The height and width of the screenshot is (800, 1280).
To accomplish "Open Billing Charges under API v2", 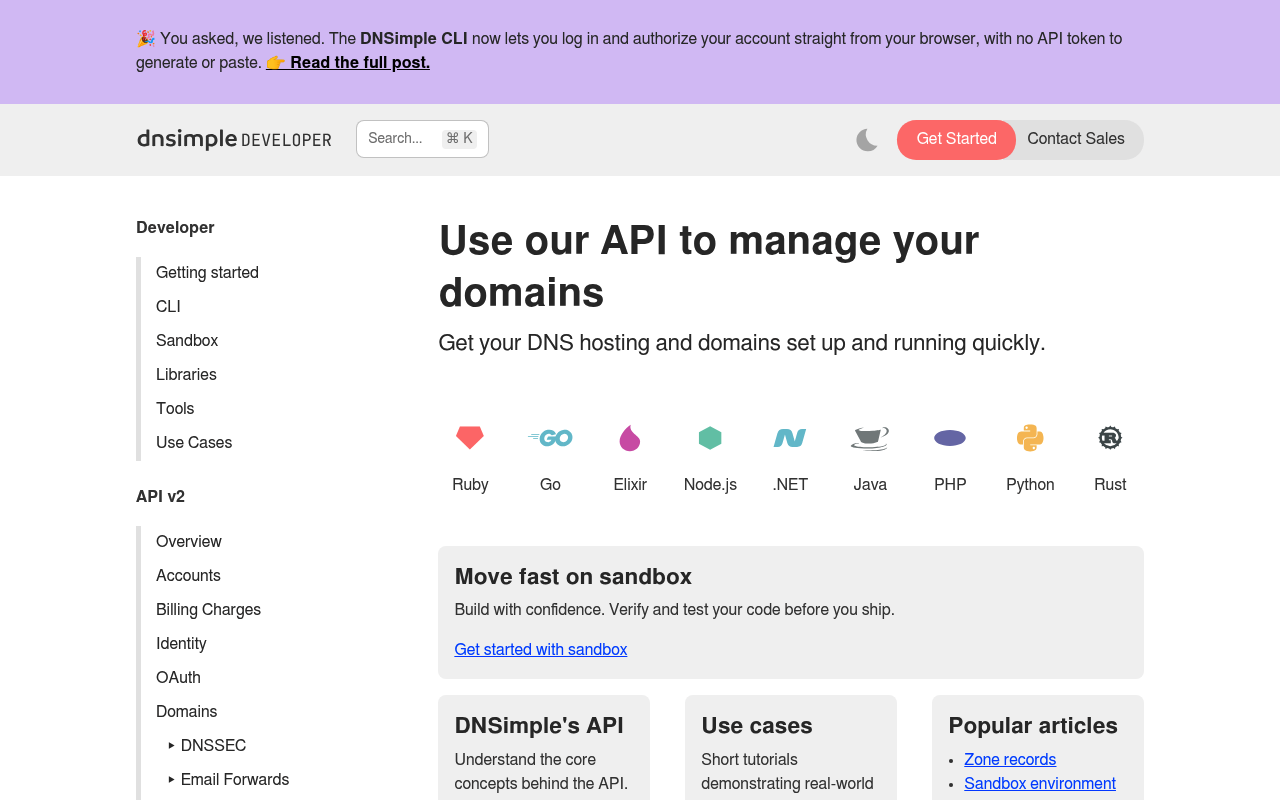I will point(208,610).
